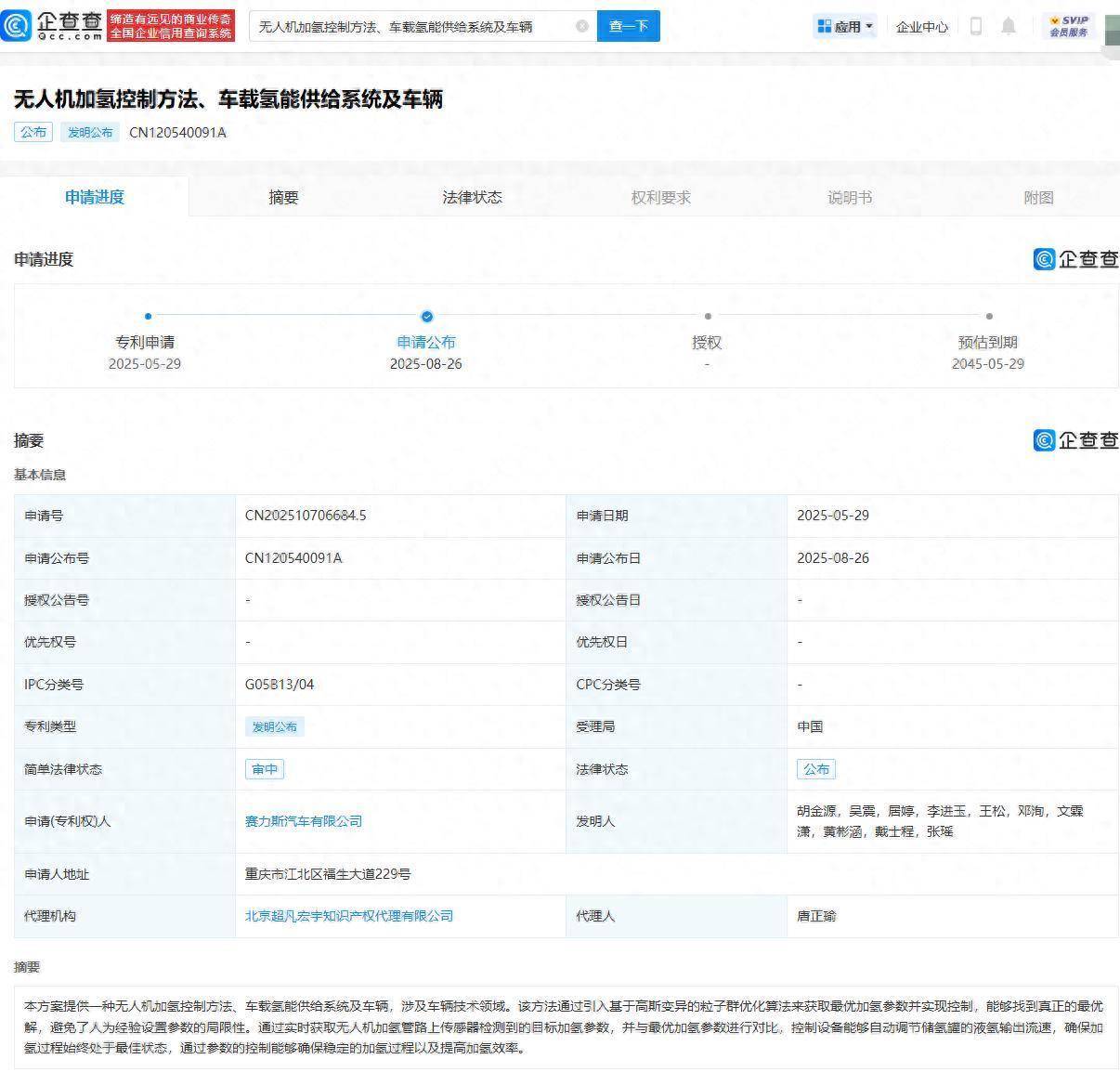Viewport: 1120px width, 1072px height.
Task: Open 企业中心 from the header menu
Action: 920,27
